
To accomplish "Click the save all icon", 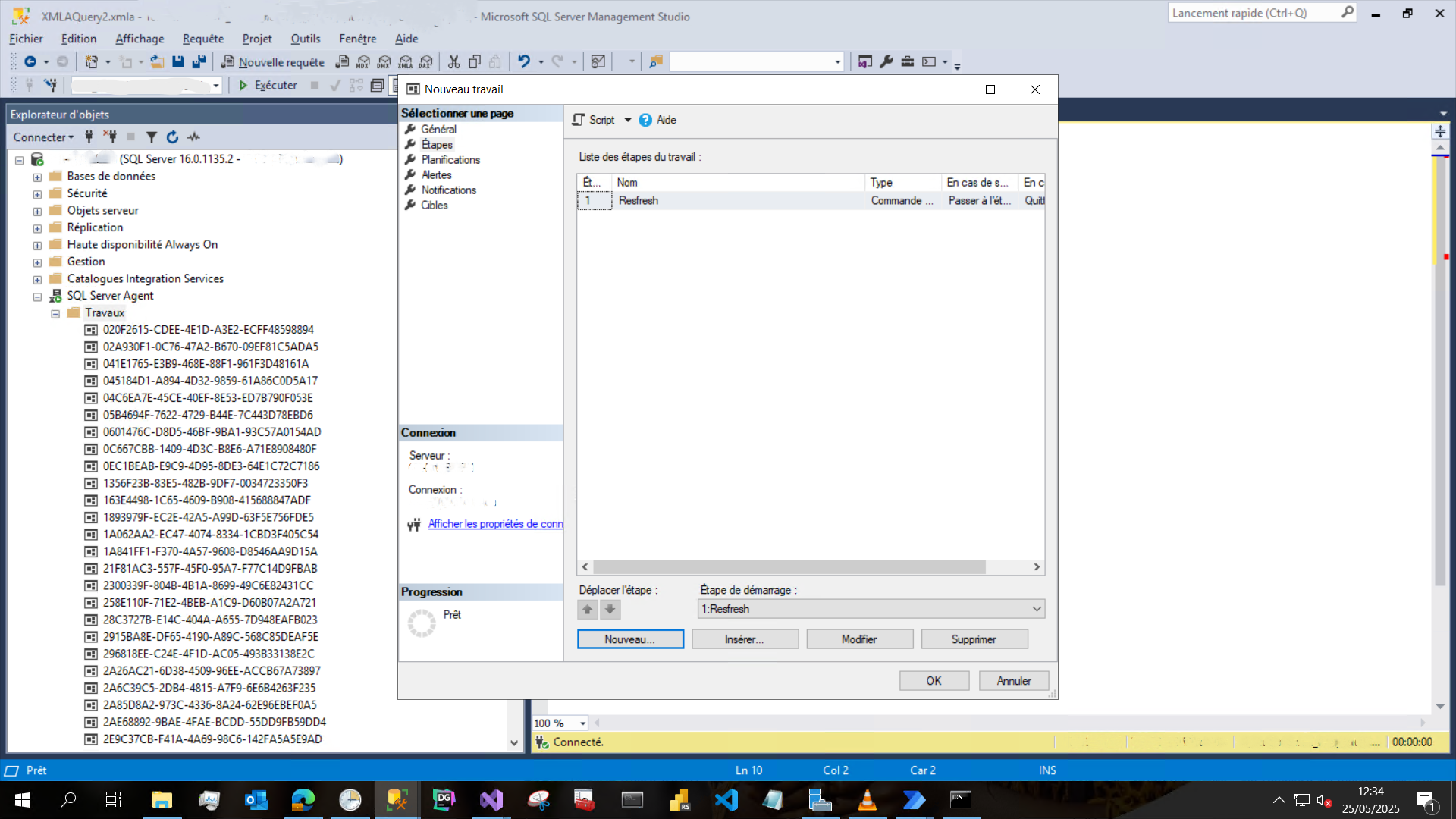I will [199, 62].
